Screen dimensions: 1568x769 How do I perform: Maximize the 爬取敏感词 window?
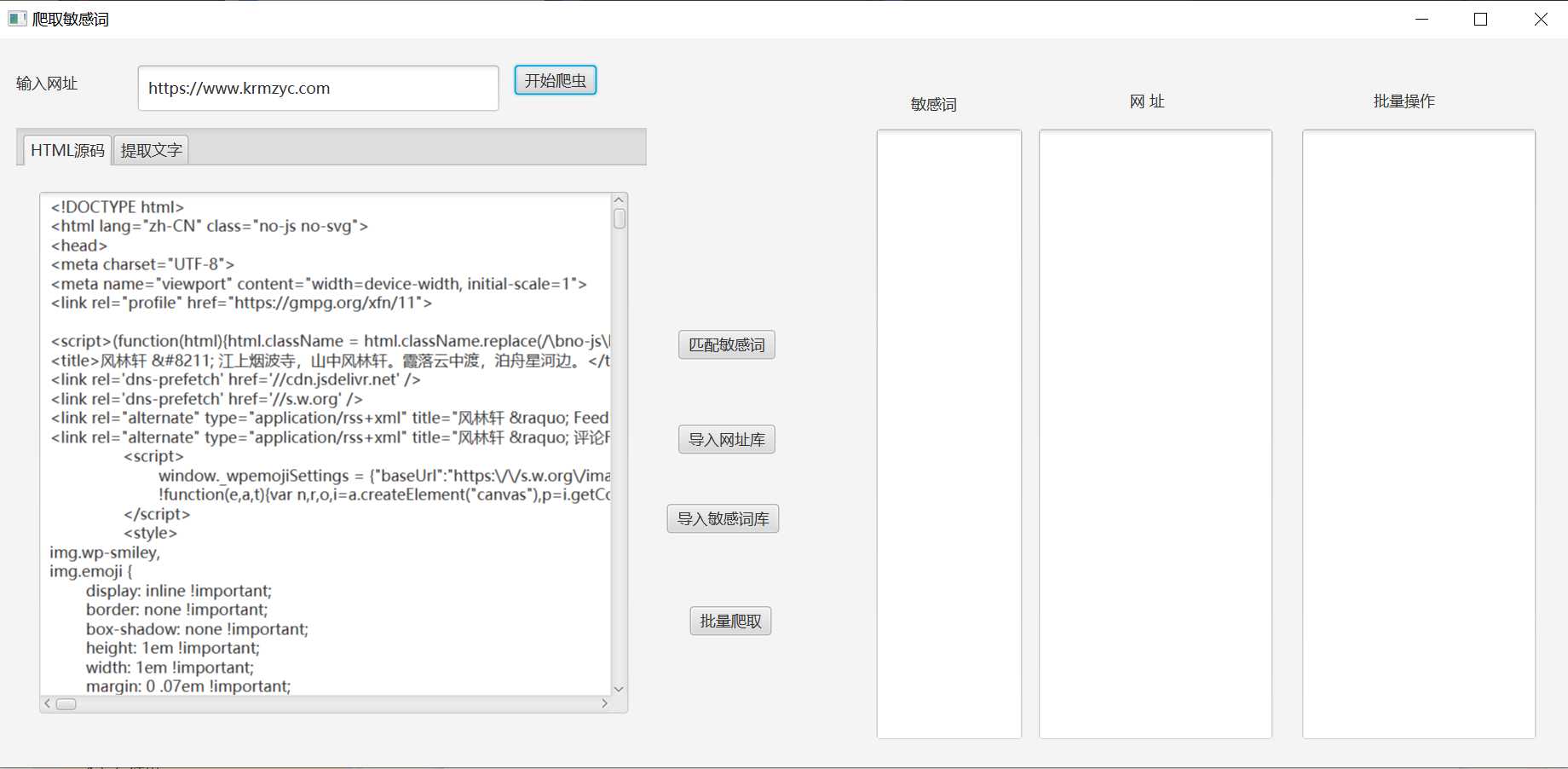(x=1480, y=19)
